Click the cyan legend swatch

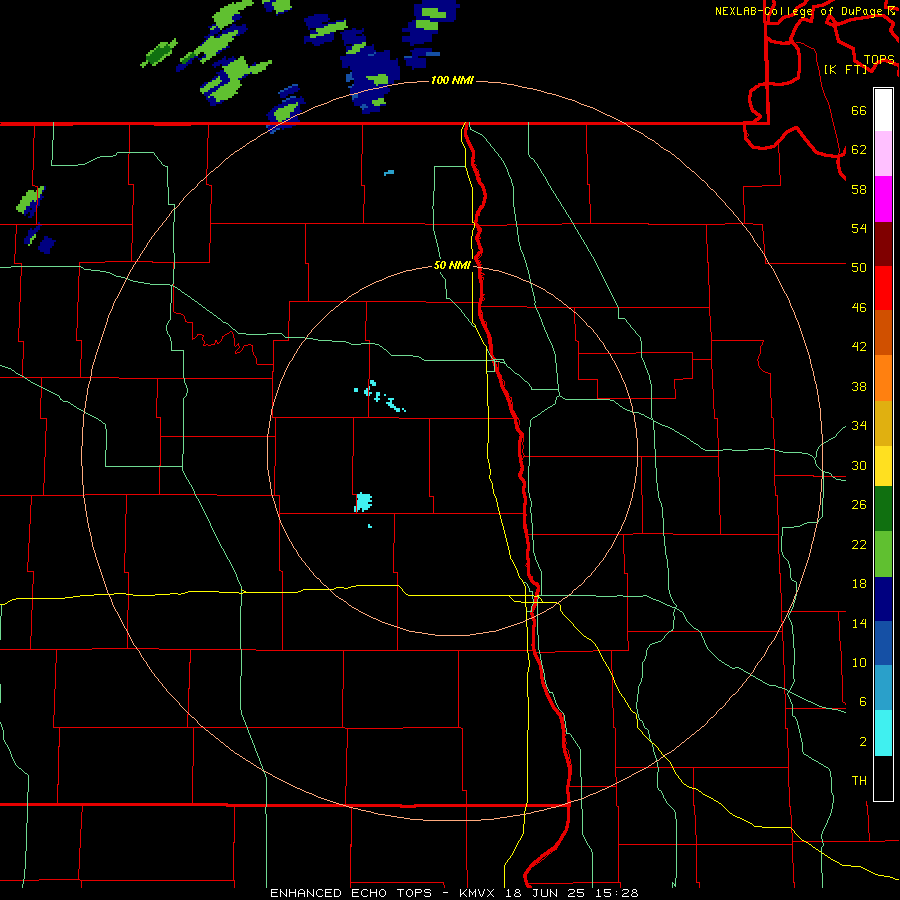coord(883,733)
